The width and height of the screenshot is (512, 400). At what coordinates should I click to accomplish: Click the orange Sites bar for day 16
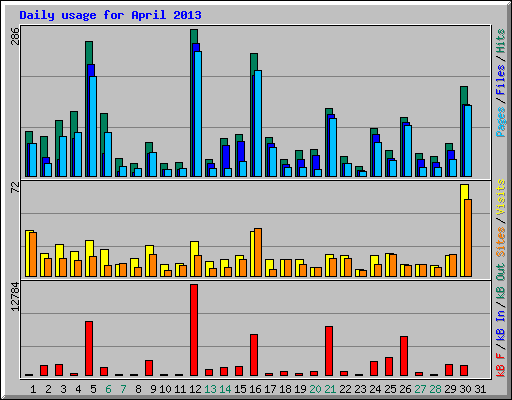click(x=258, y=252)
